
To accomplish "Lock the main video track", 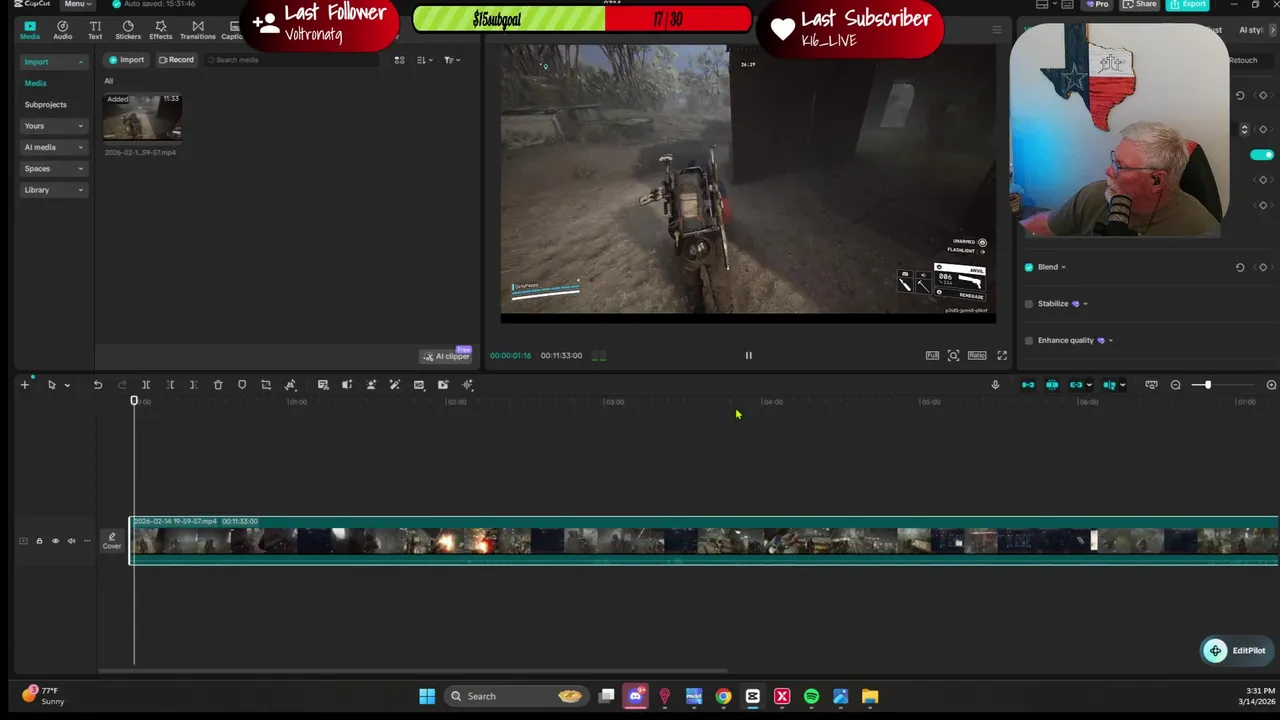I will click(39, 541).
